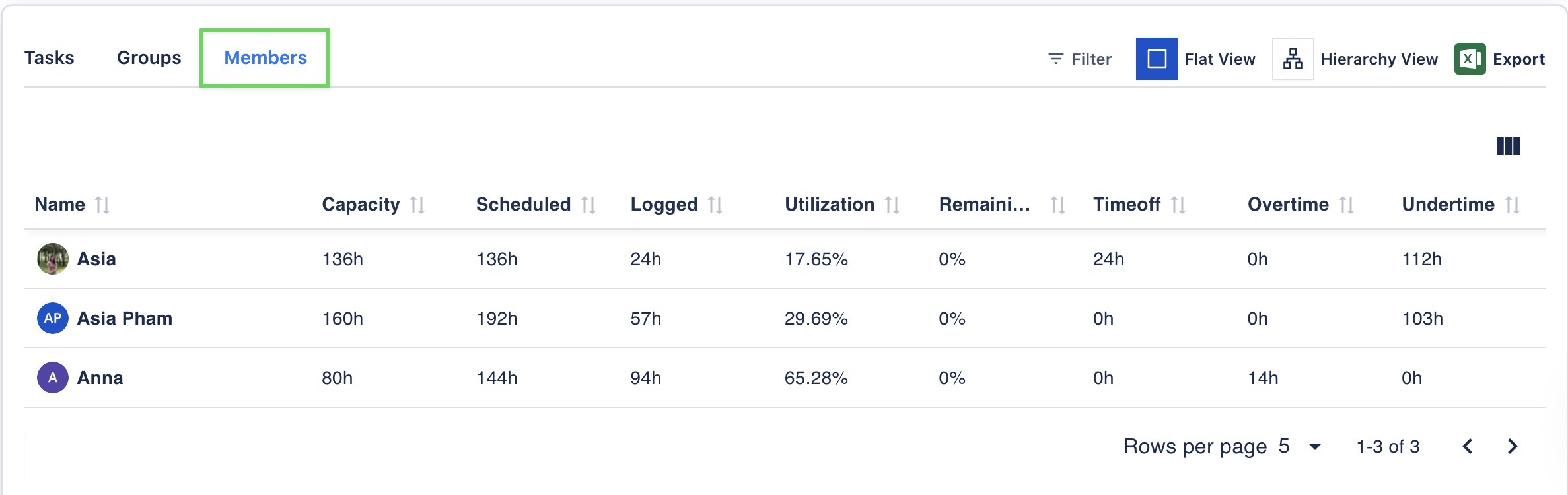1568x495 pixels.
Task: Sort the Scheduled column
Action: [588, 205]
